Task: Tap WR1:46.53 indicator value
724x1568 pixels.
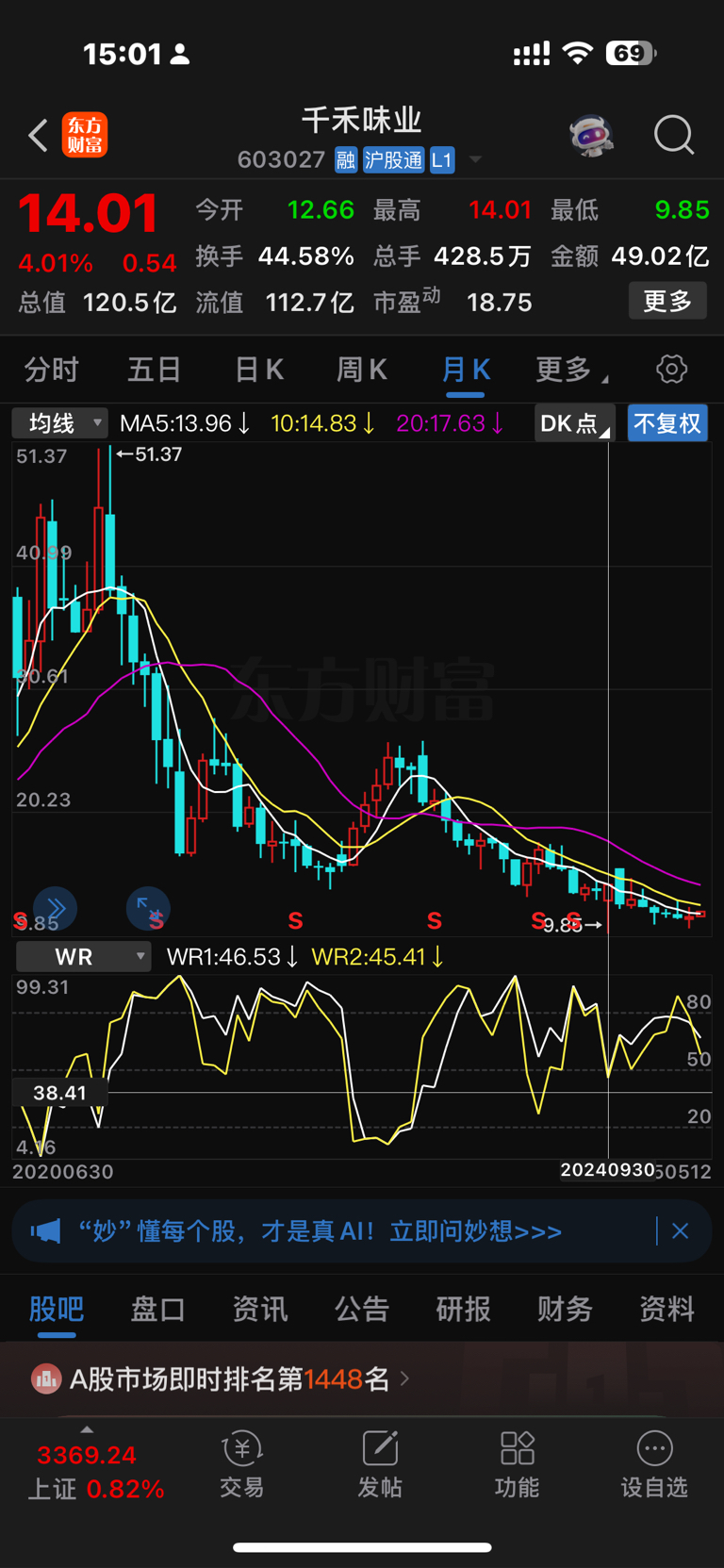Action: click(x=233, y=957)
